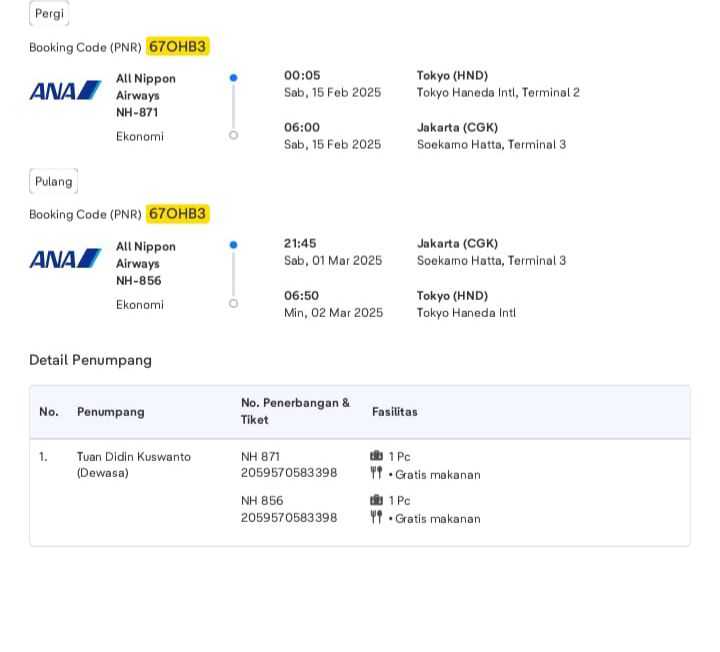
Task: Click meal icon for flight NH 856
Action: 377,517
